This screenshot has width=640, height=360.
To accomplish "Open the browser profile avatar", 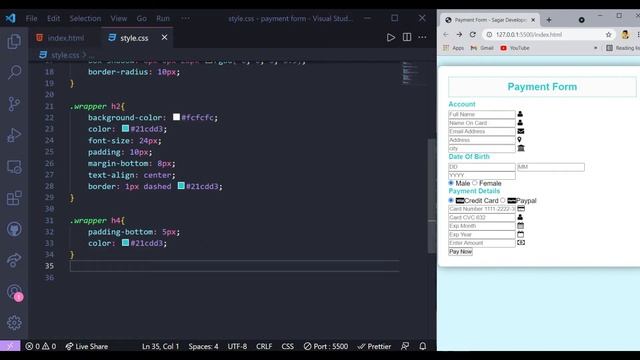I will [625, 35].
